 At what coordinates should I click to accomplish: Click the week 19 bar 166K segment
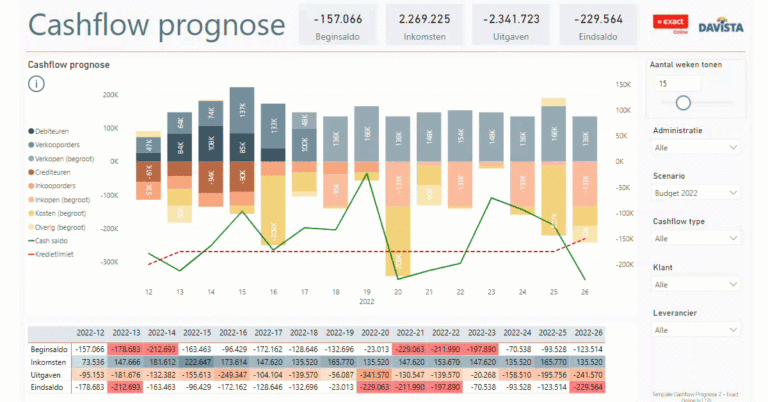click(366, 134)
